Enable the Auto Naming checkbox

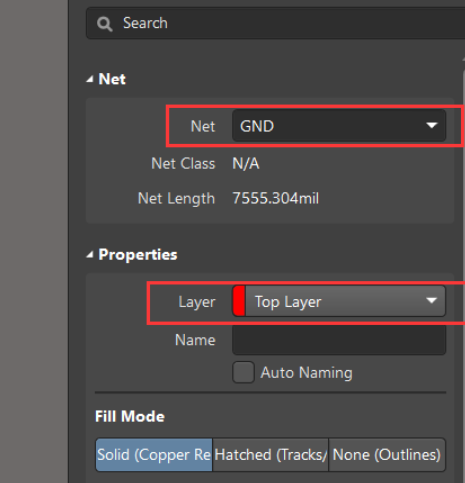[243, 372]
